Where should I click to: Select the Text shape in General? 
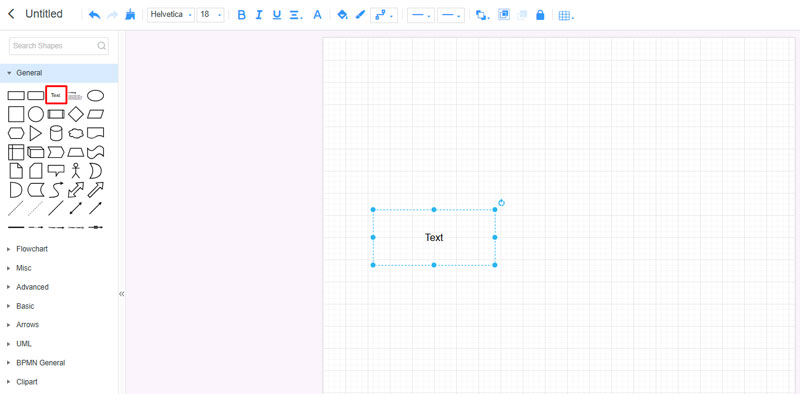tap(56, 95)
